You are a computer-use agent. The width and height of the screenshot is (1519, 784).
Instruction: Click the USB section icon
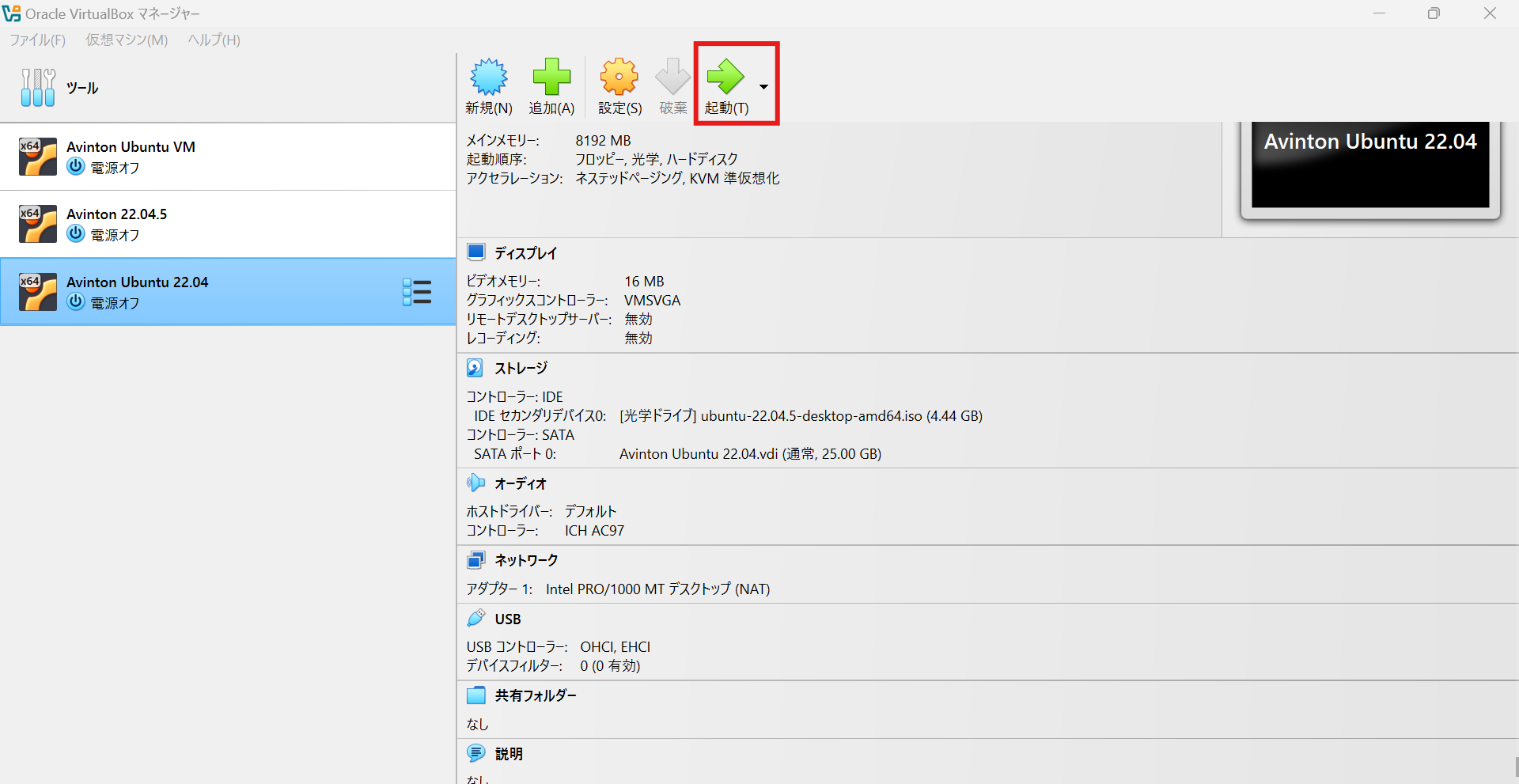475,618
